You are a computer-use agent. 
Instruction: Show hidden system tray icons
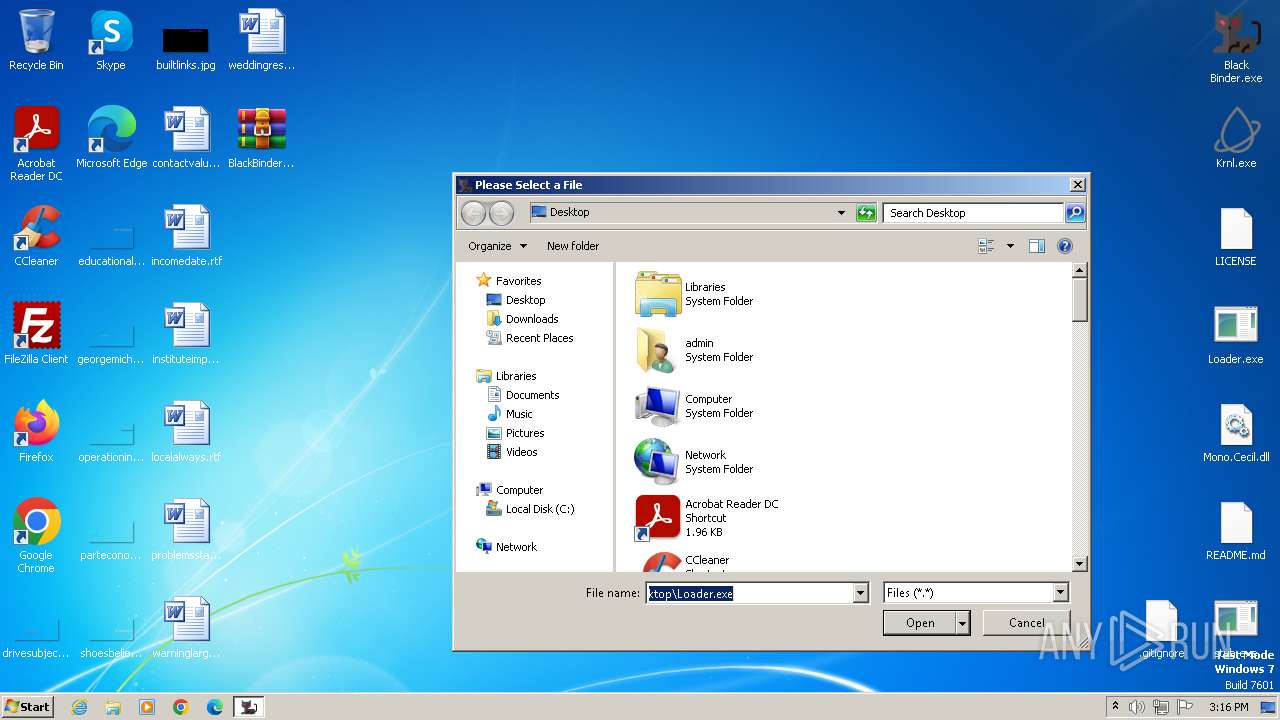coord(1115,707)
